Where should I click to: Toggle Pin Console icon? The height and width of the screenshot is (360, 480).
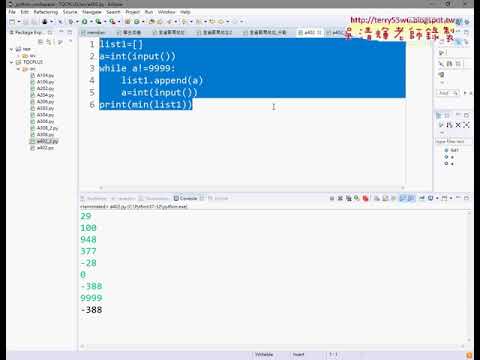point(422,198)
